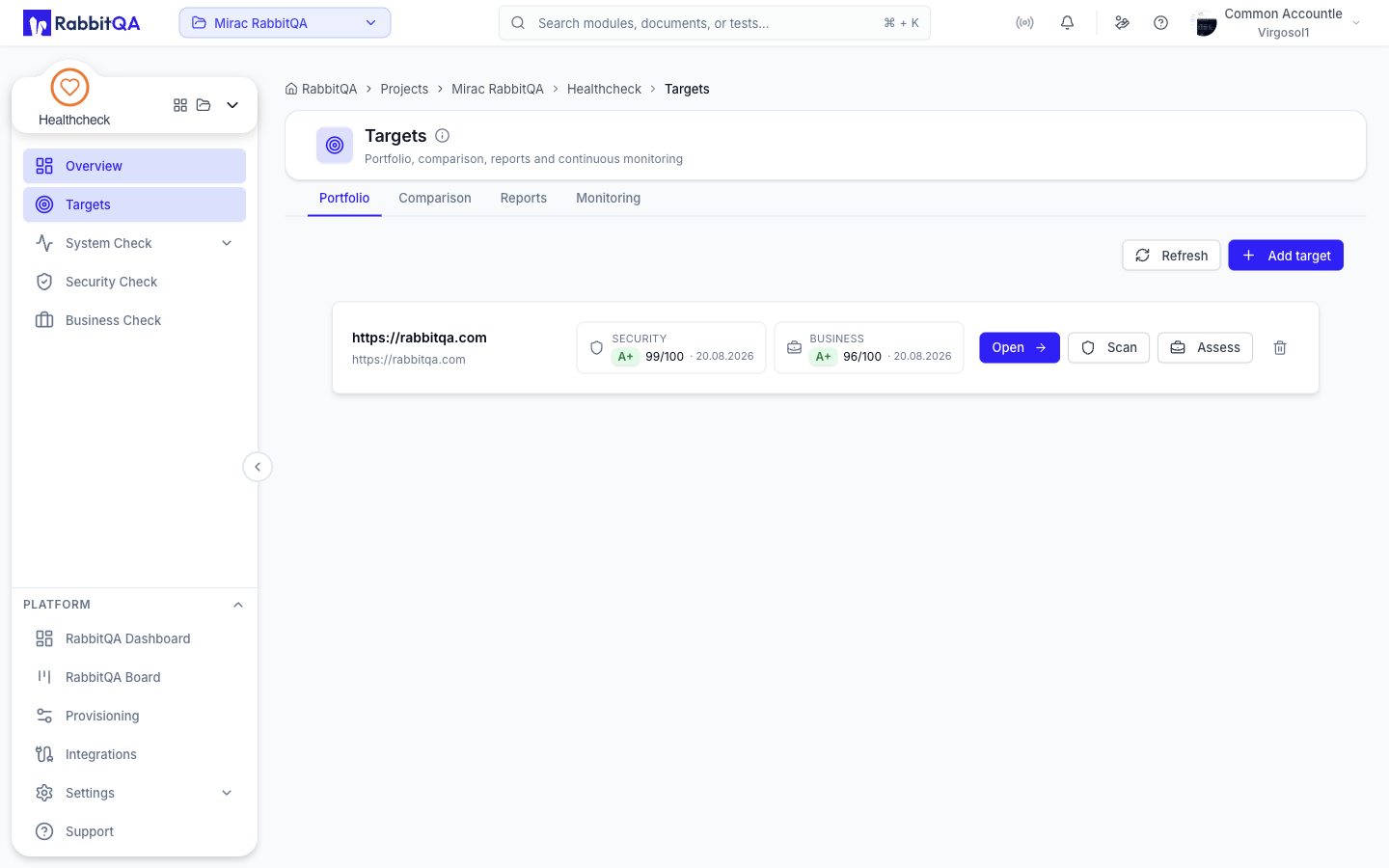Open Security Check in the sidebar
This screenshot has height=868, width=1389.
point(134,282)
